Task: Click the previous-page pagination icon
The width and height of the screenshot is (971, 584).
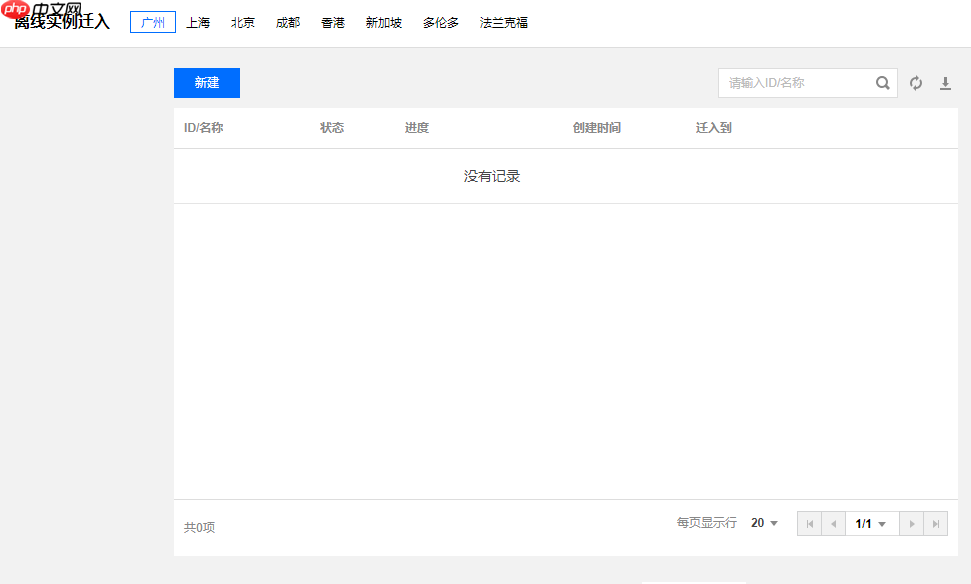Action: [834, 523]
